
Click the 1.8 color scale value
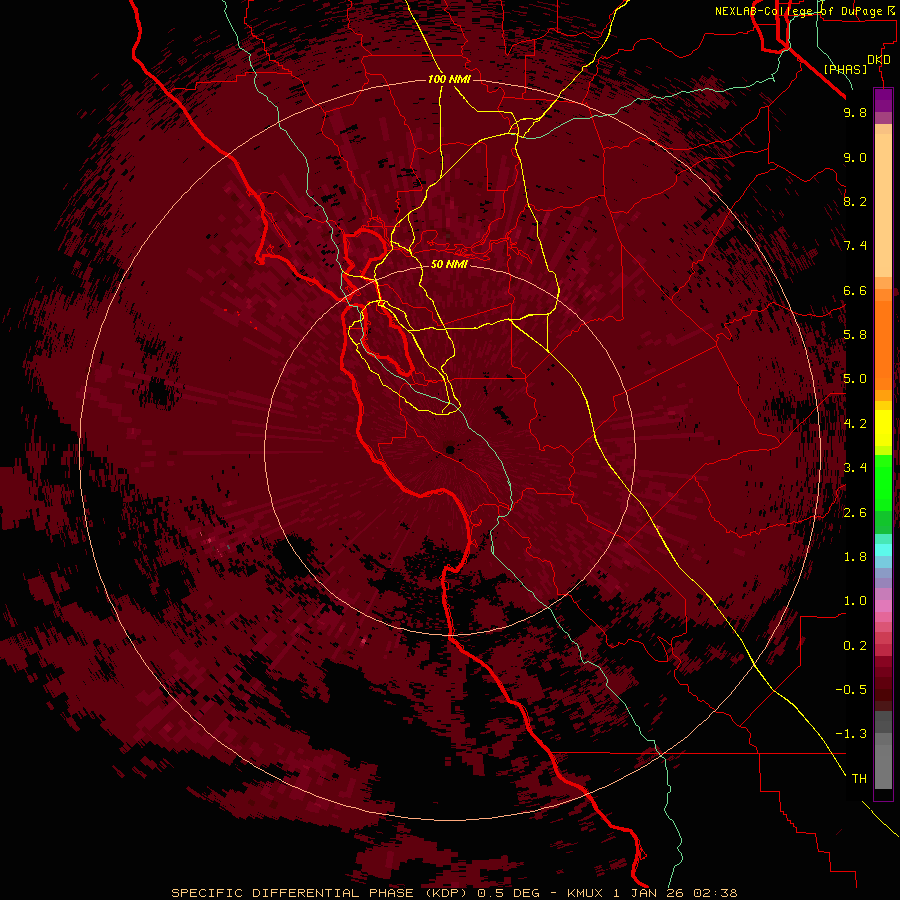[x=855, y=557]
